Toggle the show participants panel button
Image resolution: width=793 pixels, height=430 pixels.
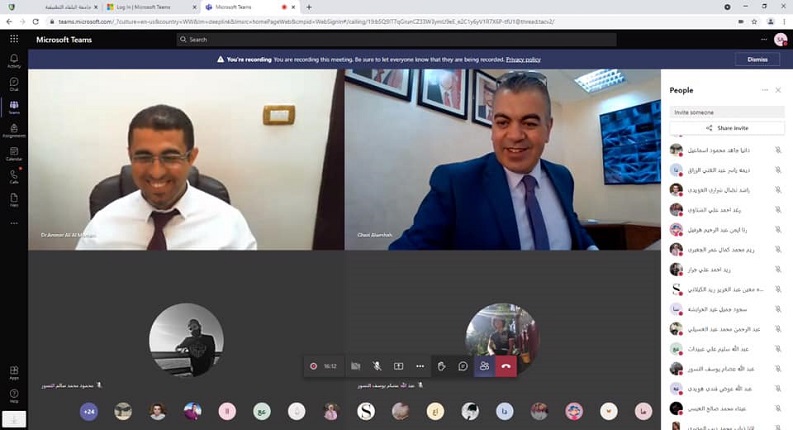pos(484,366)
